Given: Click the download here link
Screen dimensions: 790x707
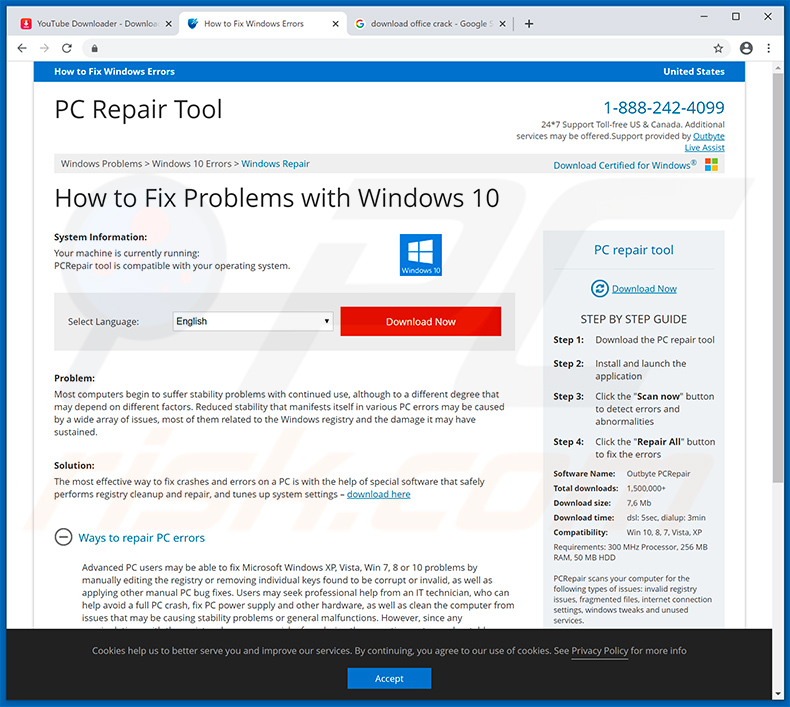Looking at the screenshot, I should pyautogui.click(x=378, y=494).
